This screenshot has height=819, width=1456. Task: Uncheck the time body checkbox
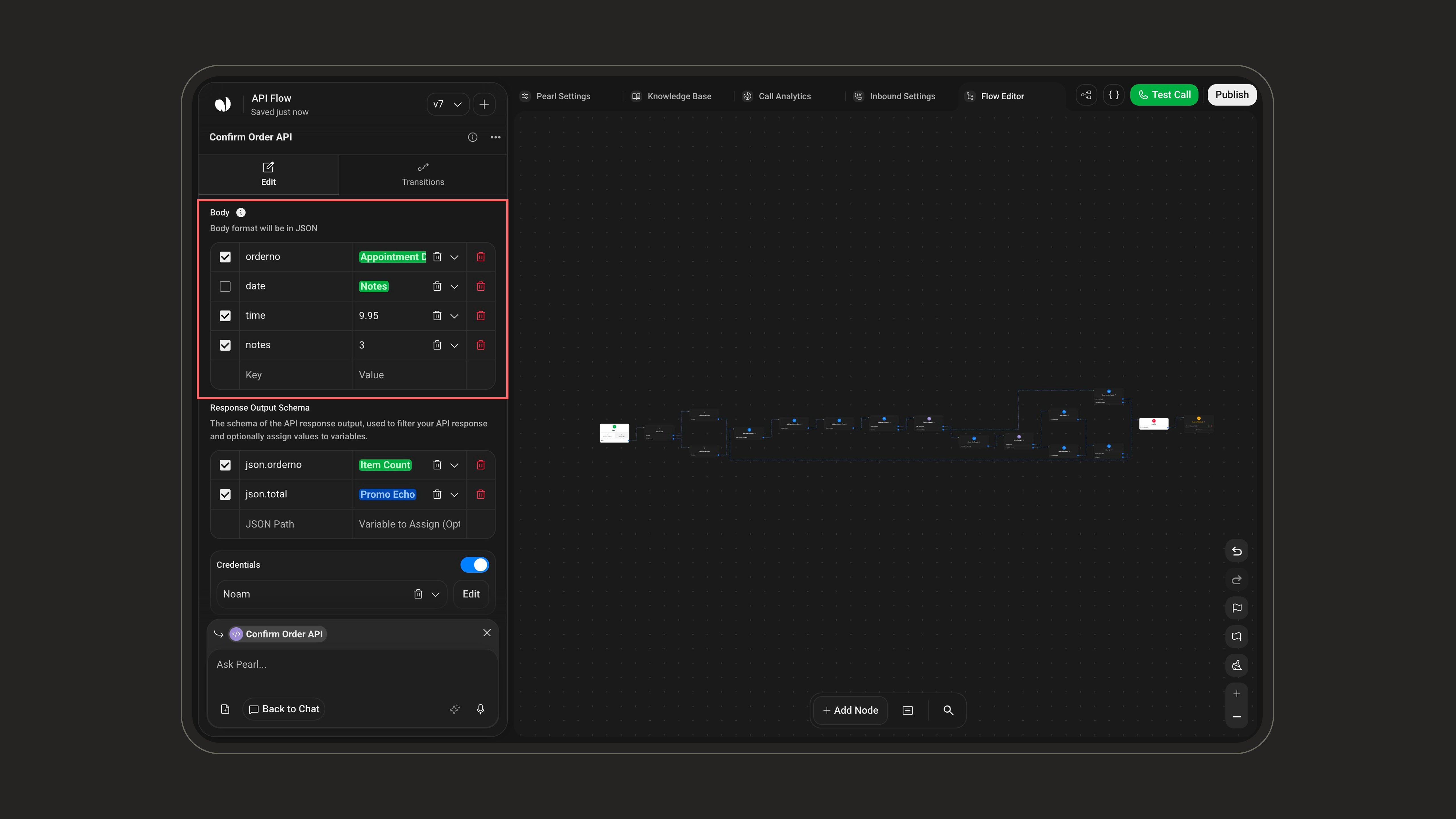[x=225, y=316]
